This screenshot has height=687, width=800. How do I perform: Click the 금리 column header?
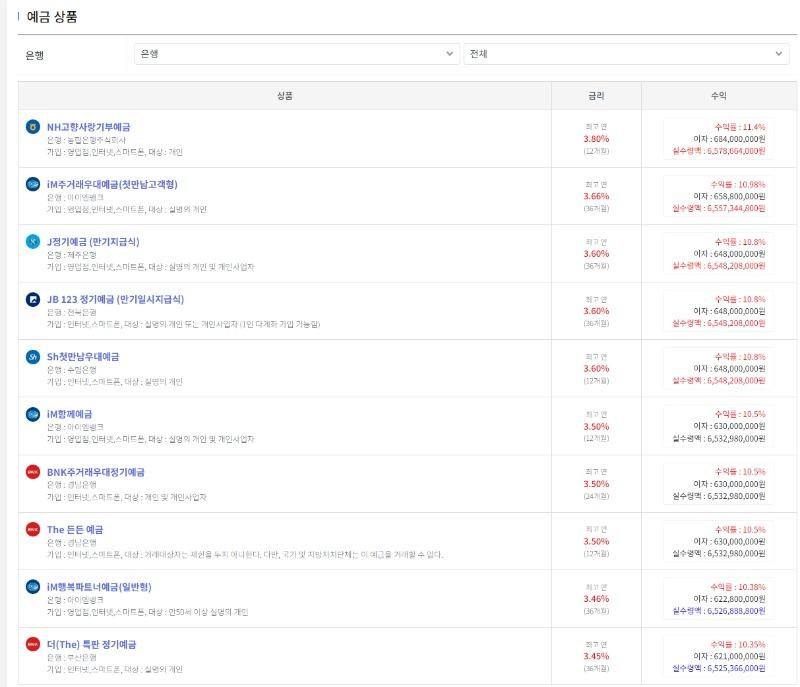[x=596, y=96]
